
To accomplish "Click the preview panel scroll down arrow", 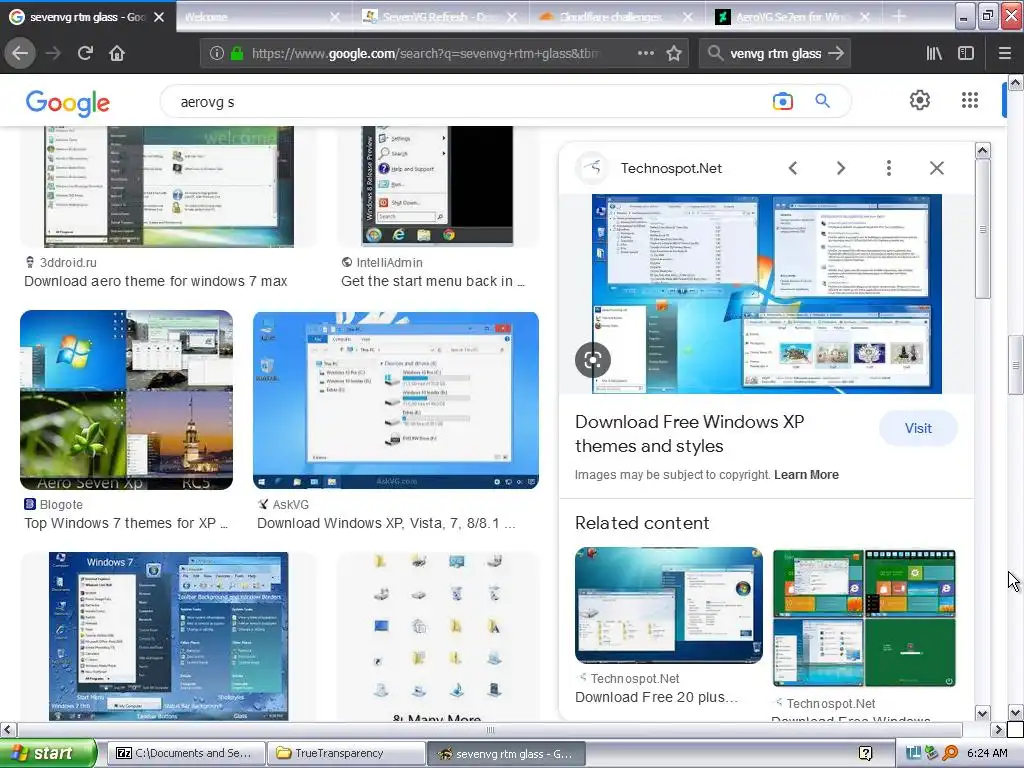I will pyautogui.click(x=982, y=713).
